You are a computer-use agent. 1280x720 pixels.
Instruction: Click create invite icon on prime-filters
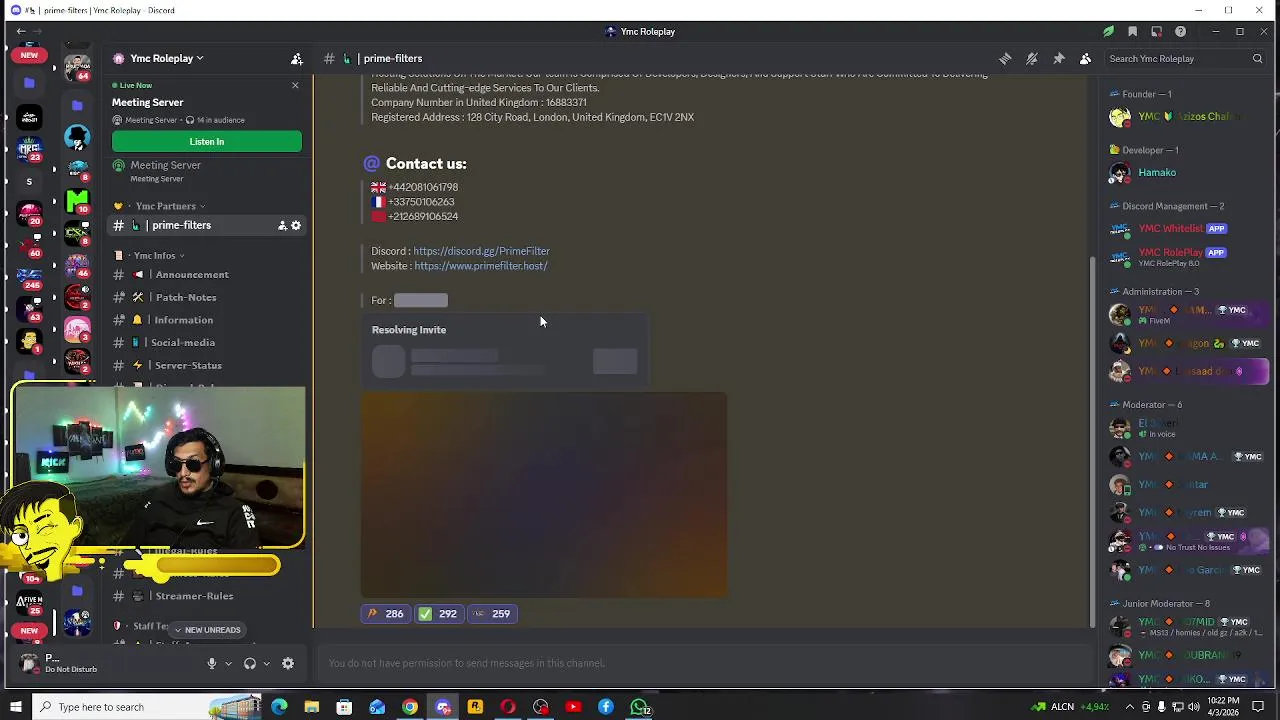pyautogui.click(x=282, y=226)
